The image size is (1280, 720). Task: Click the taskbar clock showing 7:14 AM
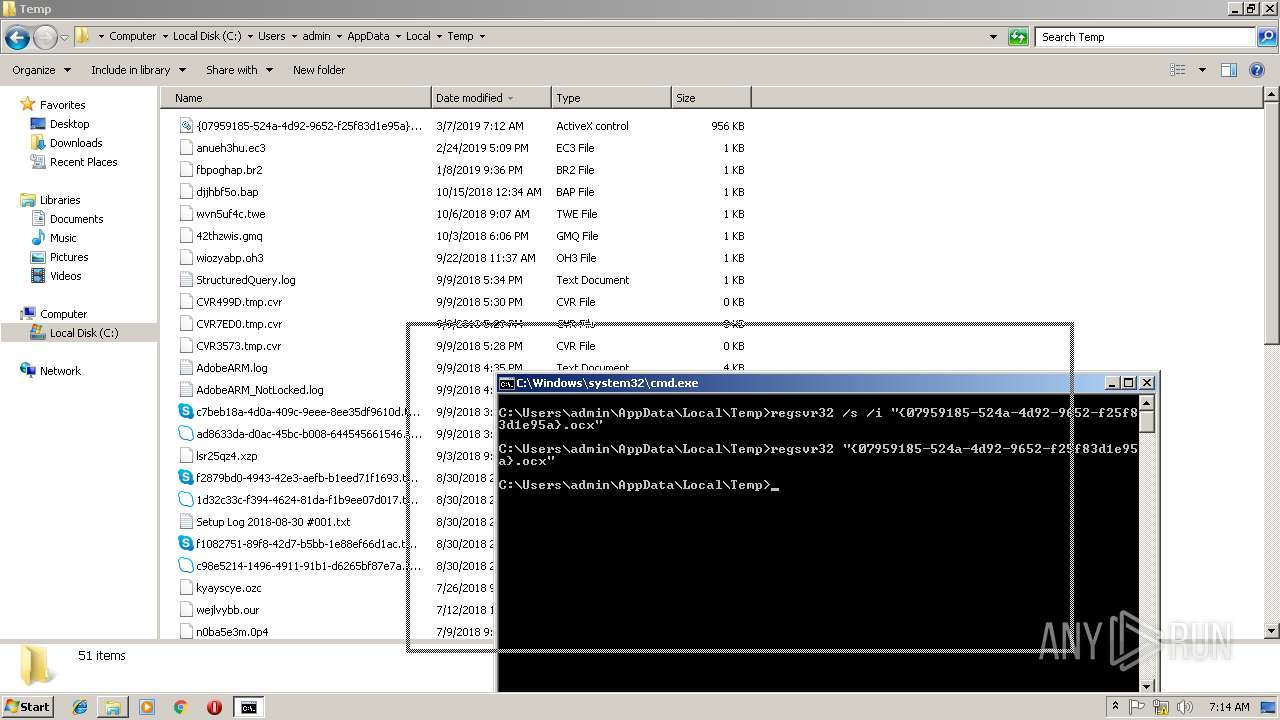[1229, 707]
